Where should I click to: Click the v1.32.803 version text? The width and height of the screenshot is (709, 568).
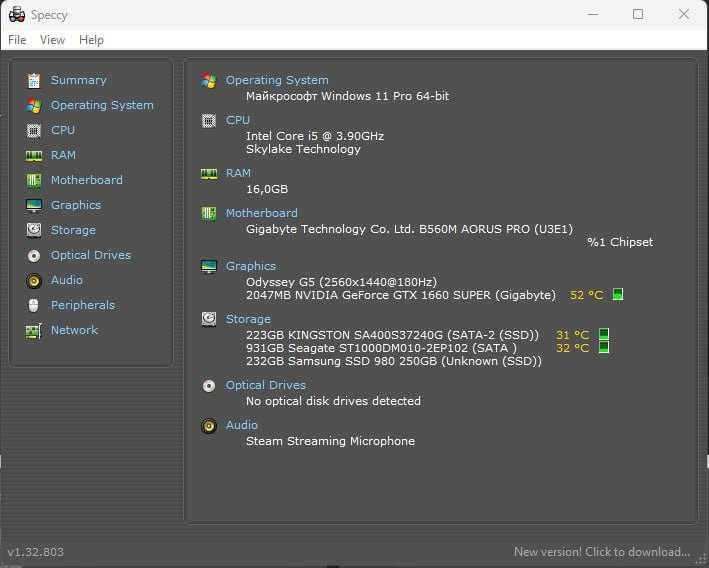click(x=36, y=552)
